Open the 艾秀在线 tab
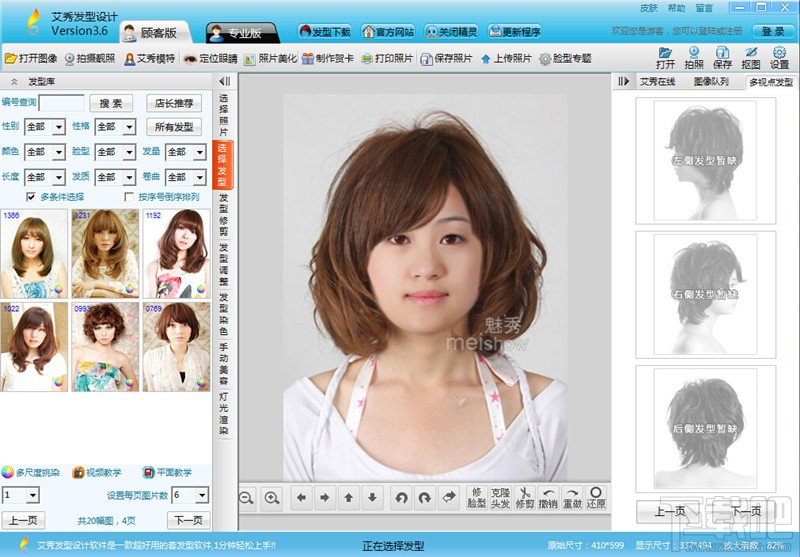This screenshot has height=557, width=800. pos(658,82)
